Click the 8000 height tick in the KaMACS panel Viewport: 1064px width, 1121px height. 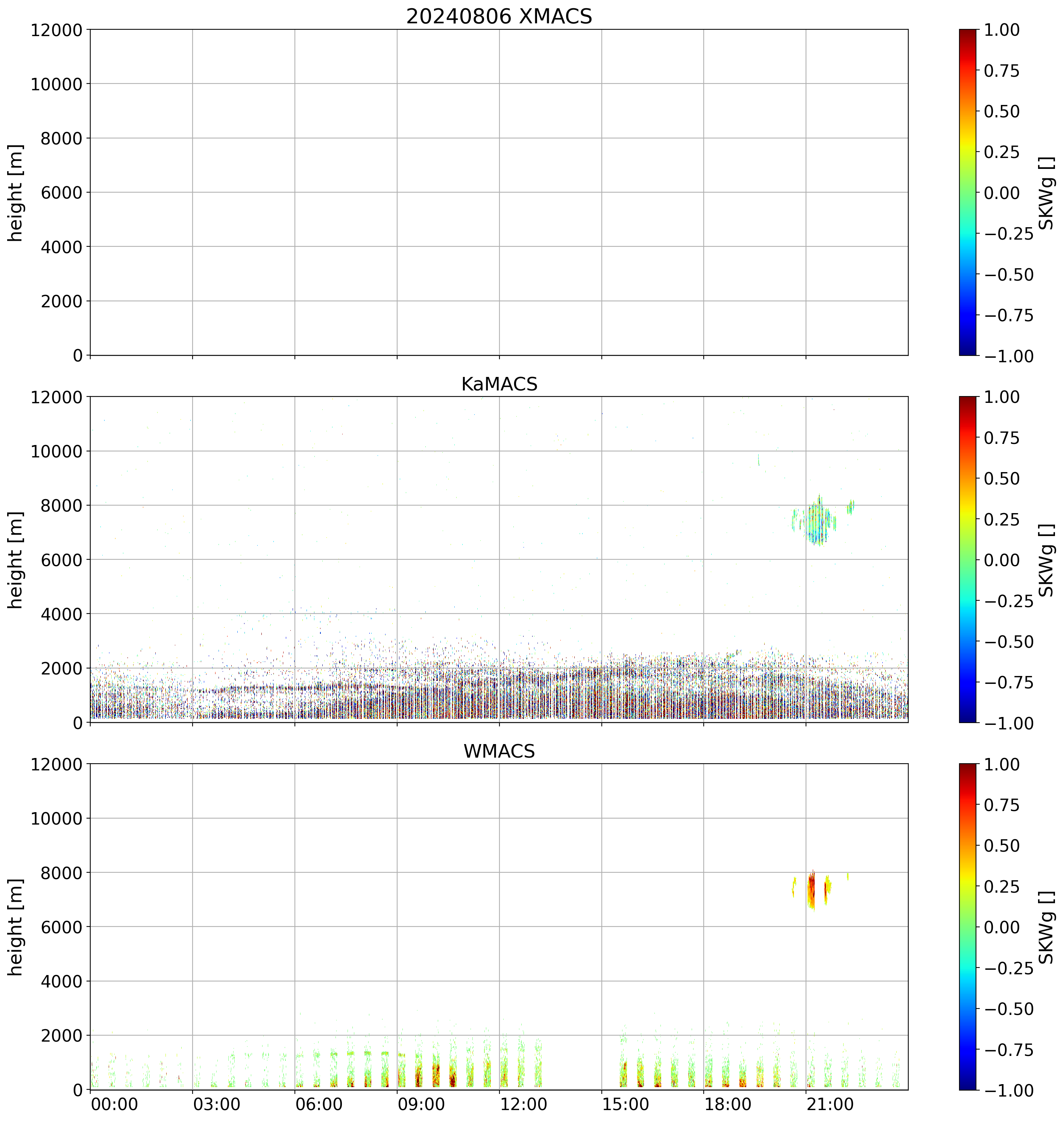tap(62, 506)
